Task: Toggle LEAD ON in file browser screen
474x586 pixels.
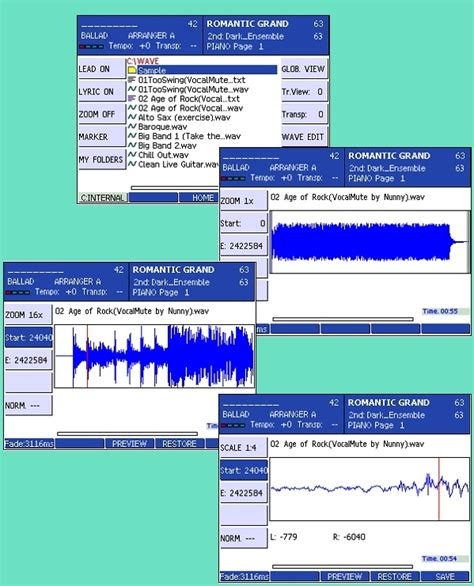Action: (x=102, y=69)
